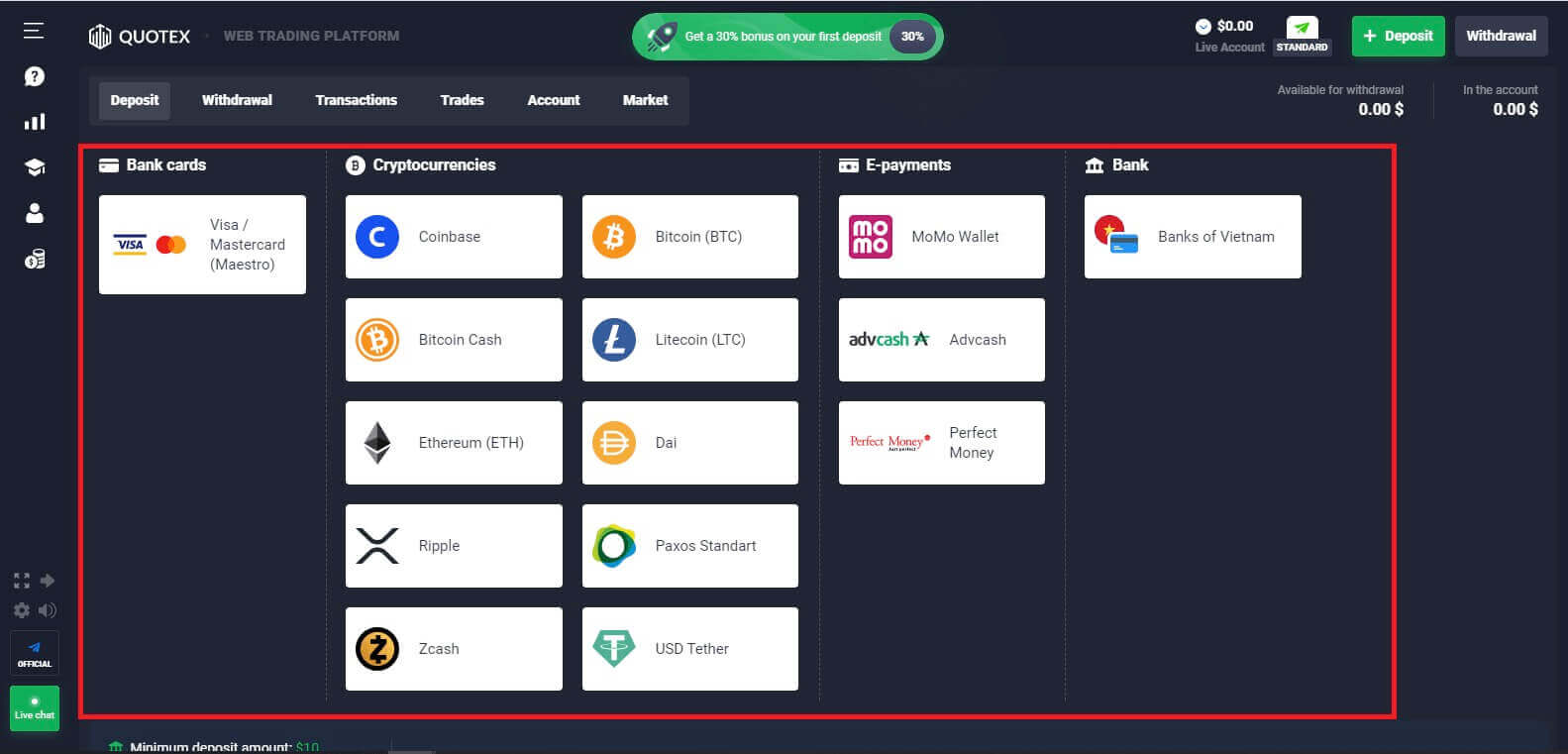Viewport: 1568px width, 754px height.
Task: Open the user profile icon in the sidebar
Action: 35,213
